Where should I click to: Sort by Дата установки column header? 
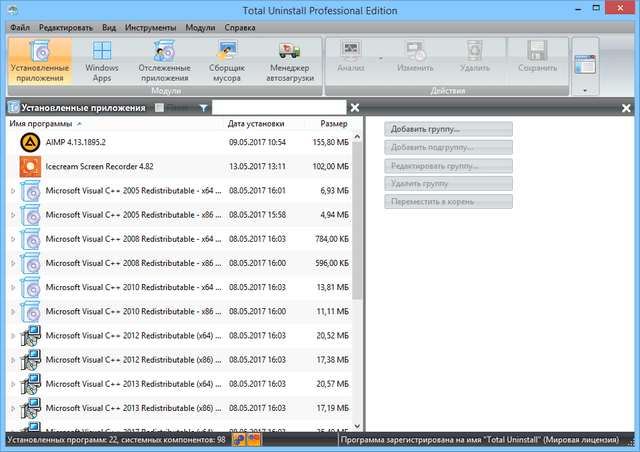(264, 123)
